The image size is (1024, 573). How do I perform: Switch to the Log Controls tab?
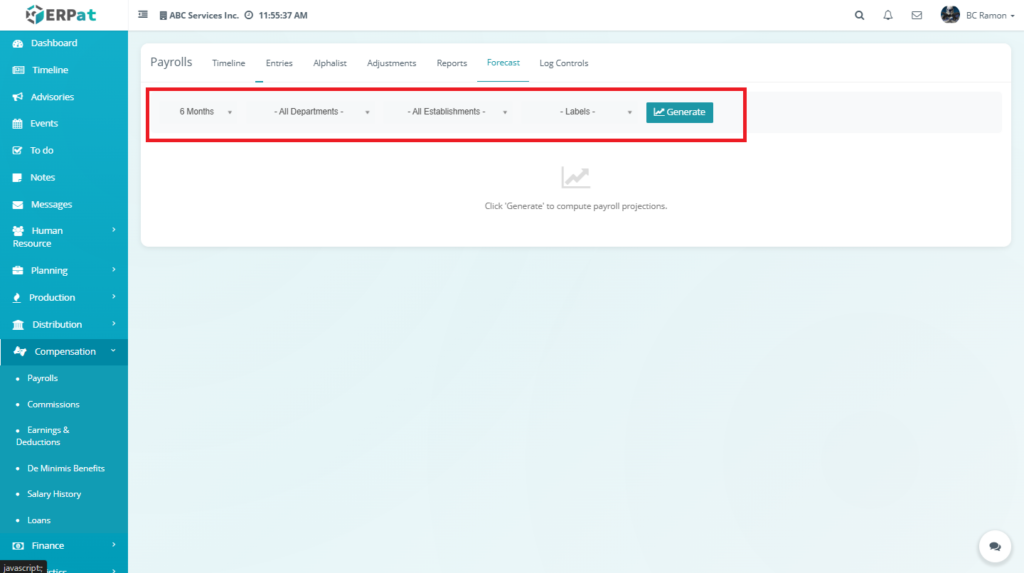[x=564, y=63]
